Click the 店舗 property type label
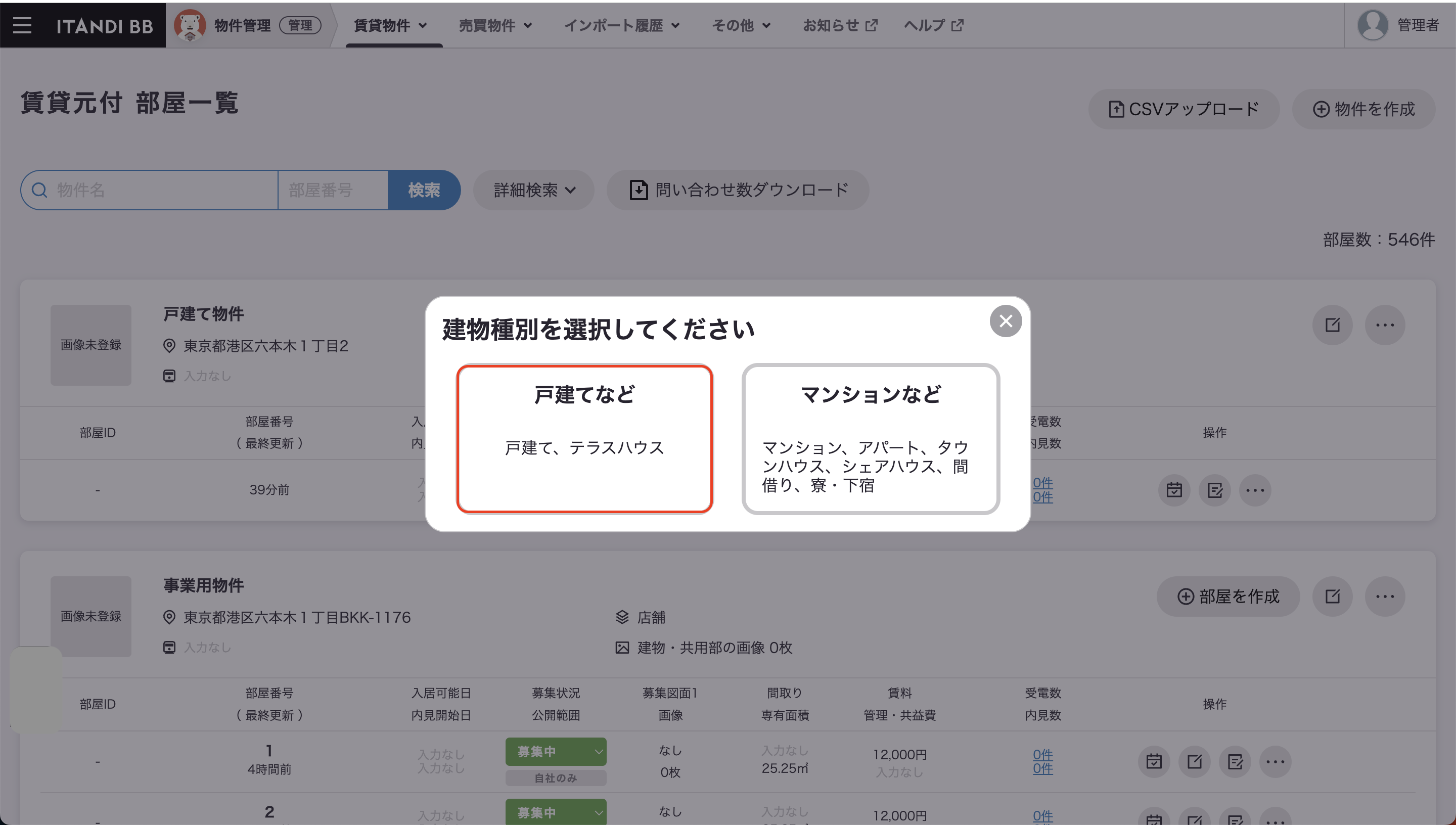This screenshot has width=1456, height=825. point(652,618)
